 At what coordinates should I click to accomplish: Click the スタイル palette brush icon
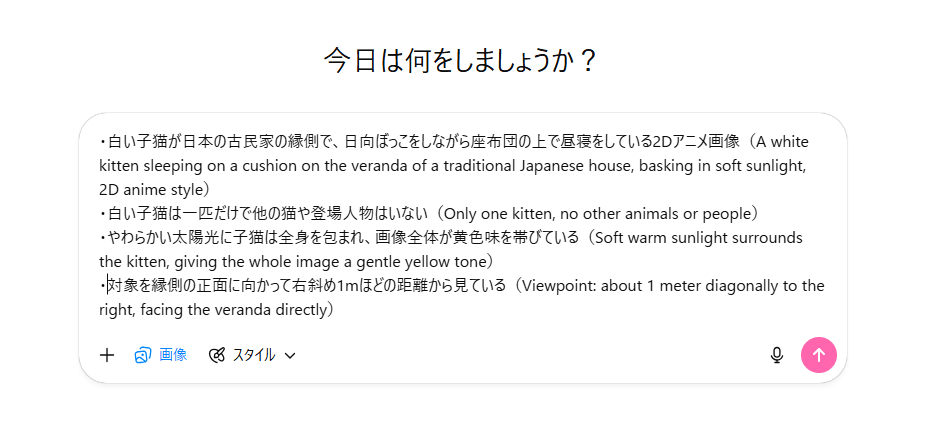tap(217, 355)
